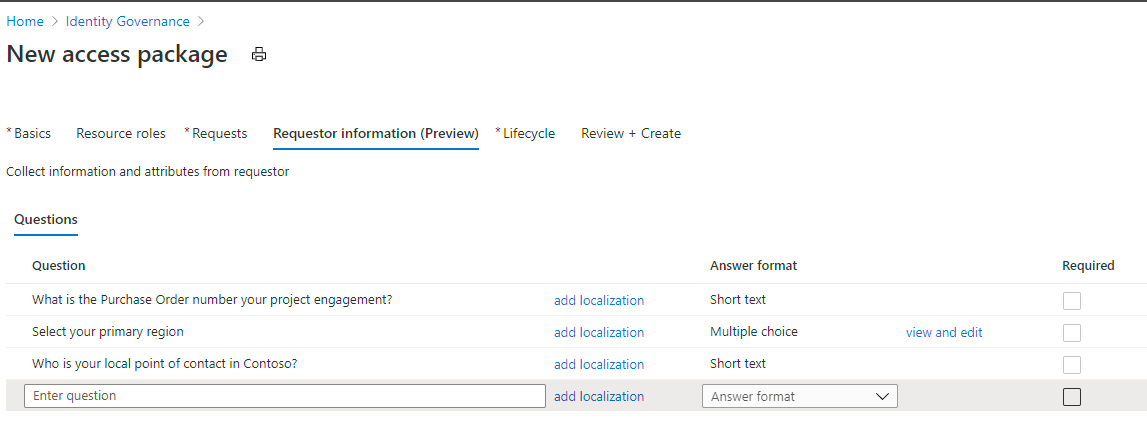Click the print icon next to New access package
Screen dimensions: 1147x436
coord(259,55)
